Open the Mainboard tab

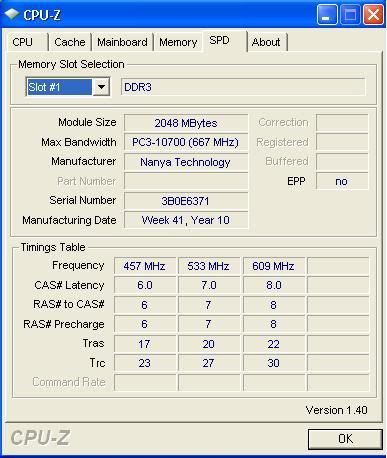(122, 42)
